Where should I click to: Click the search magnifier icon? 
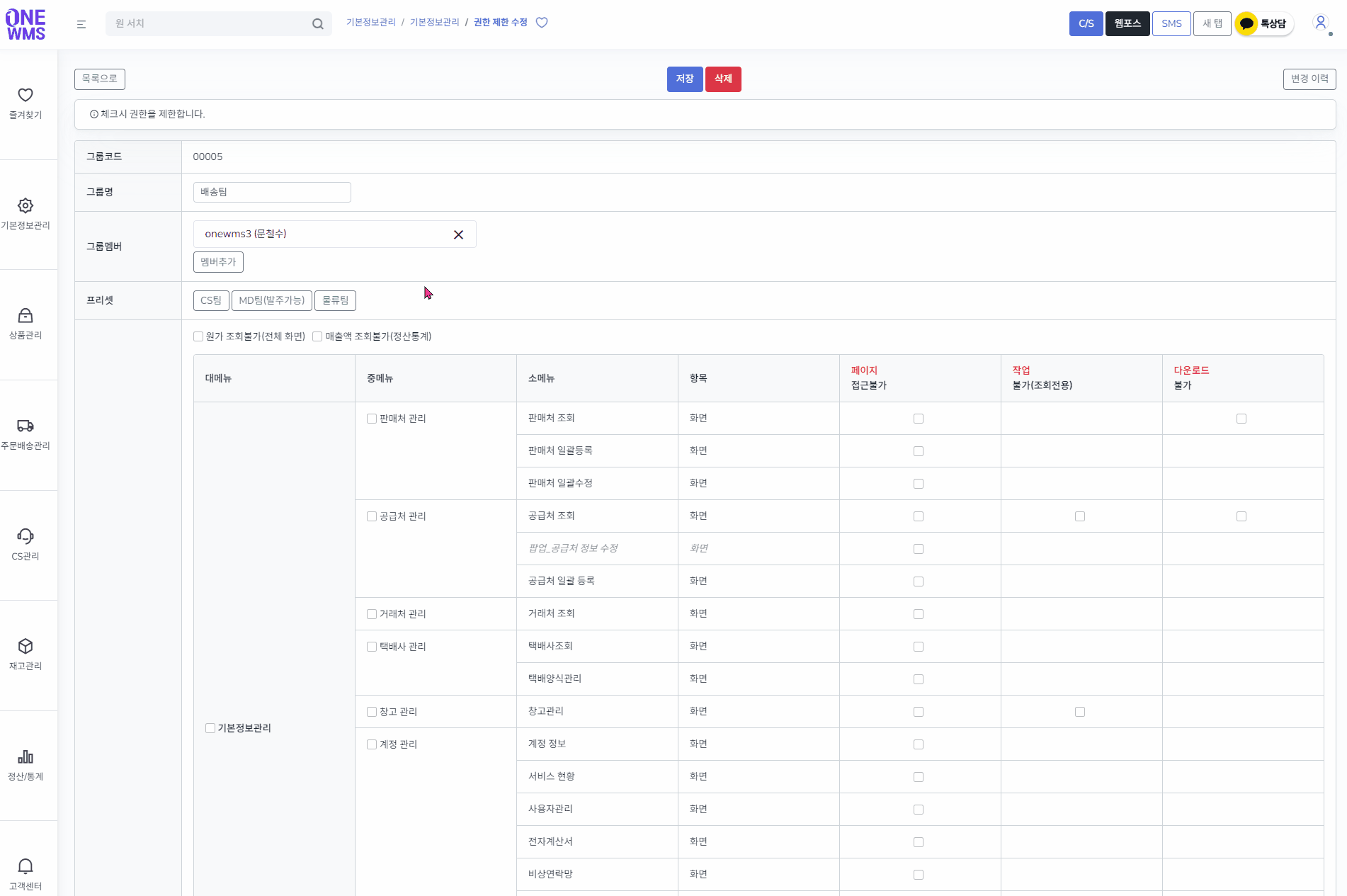318,24
